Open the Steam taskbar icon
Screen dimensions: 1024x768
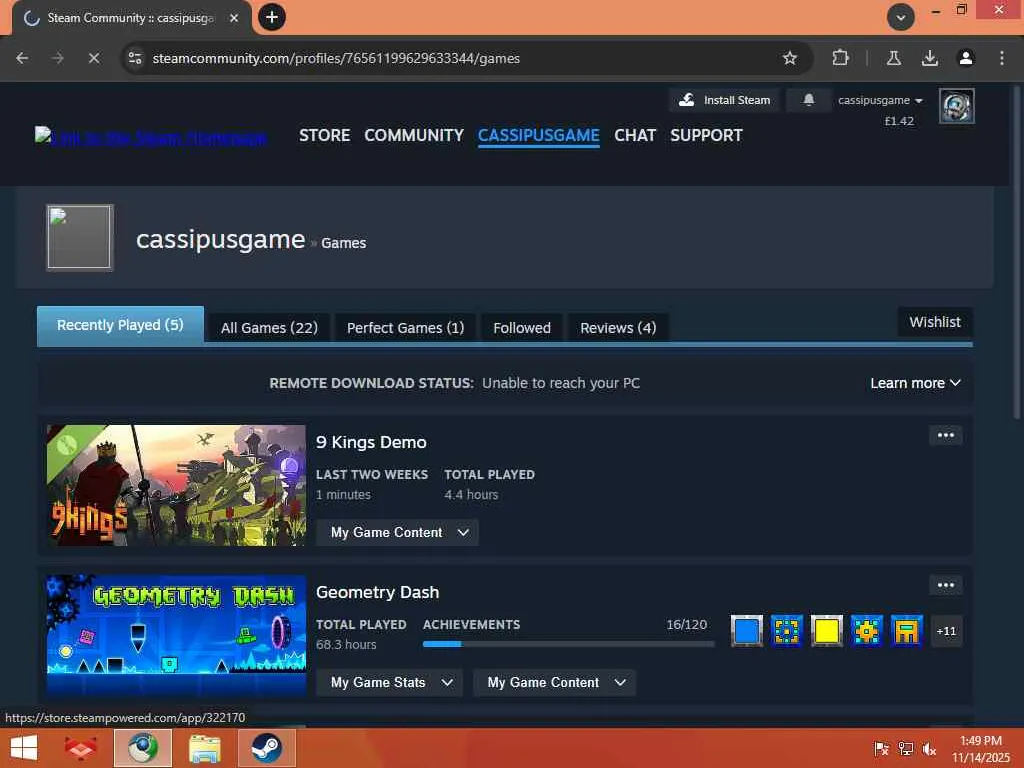266,748
